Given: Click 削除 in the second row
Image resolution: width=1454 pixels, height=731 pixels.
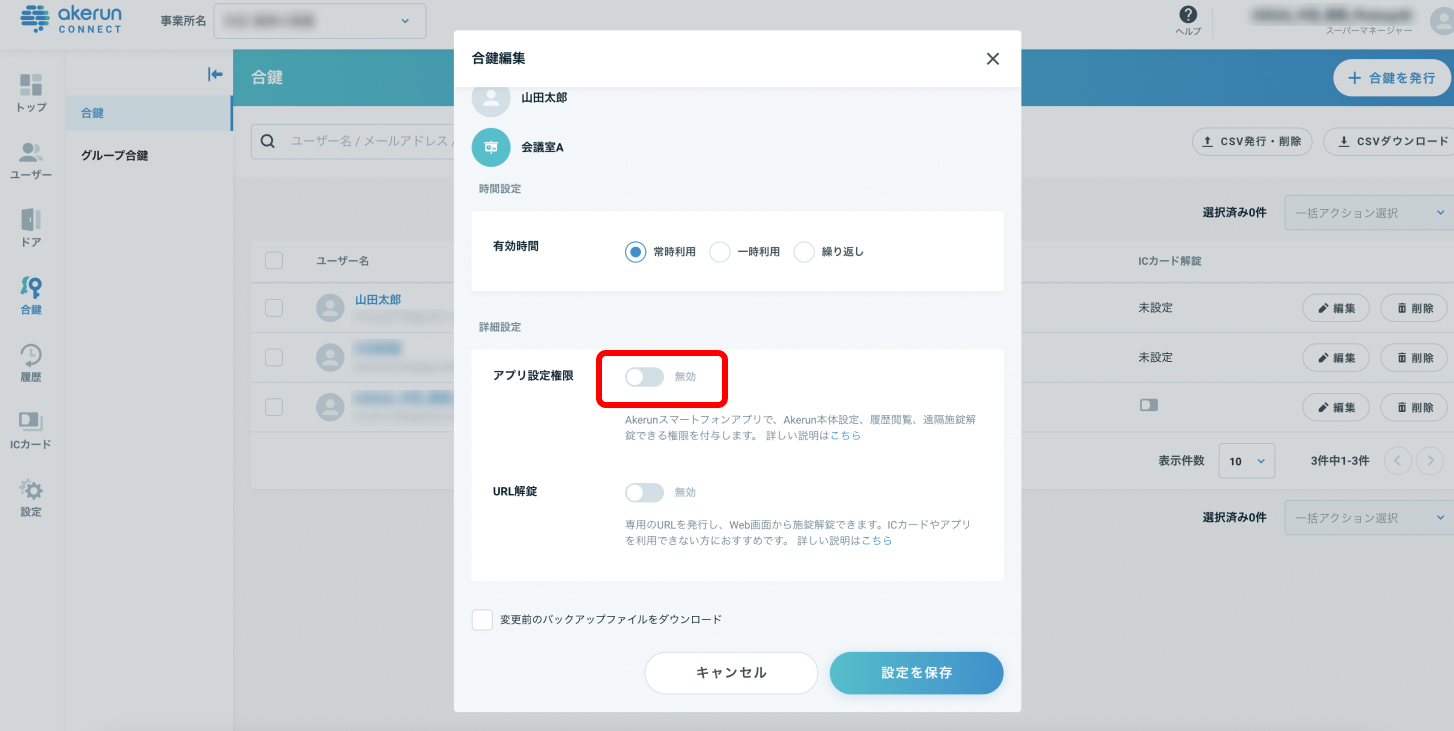Looking at the screenshot, I should 1414,357.
